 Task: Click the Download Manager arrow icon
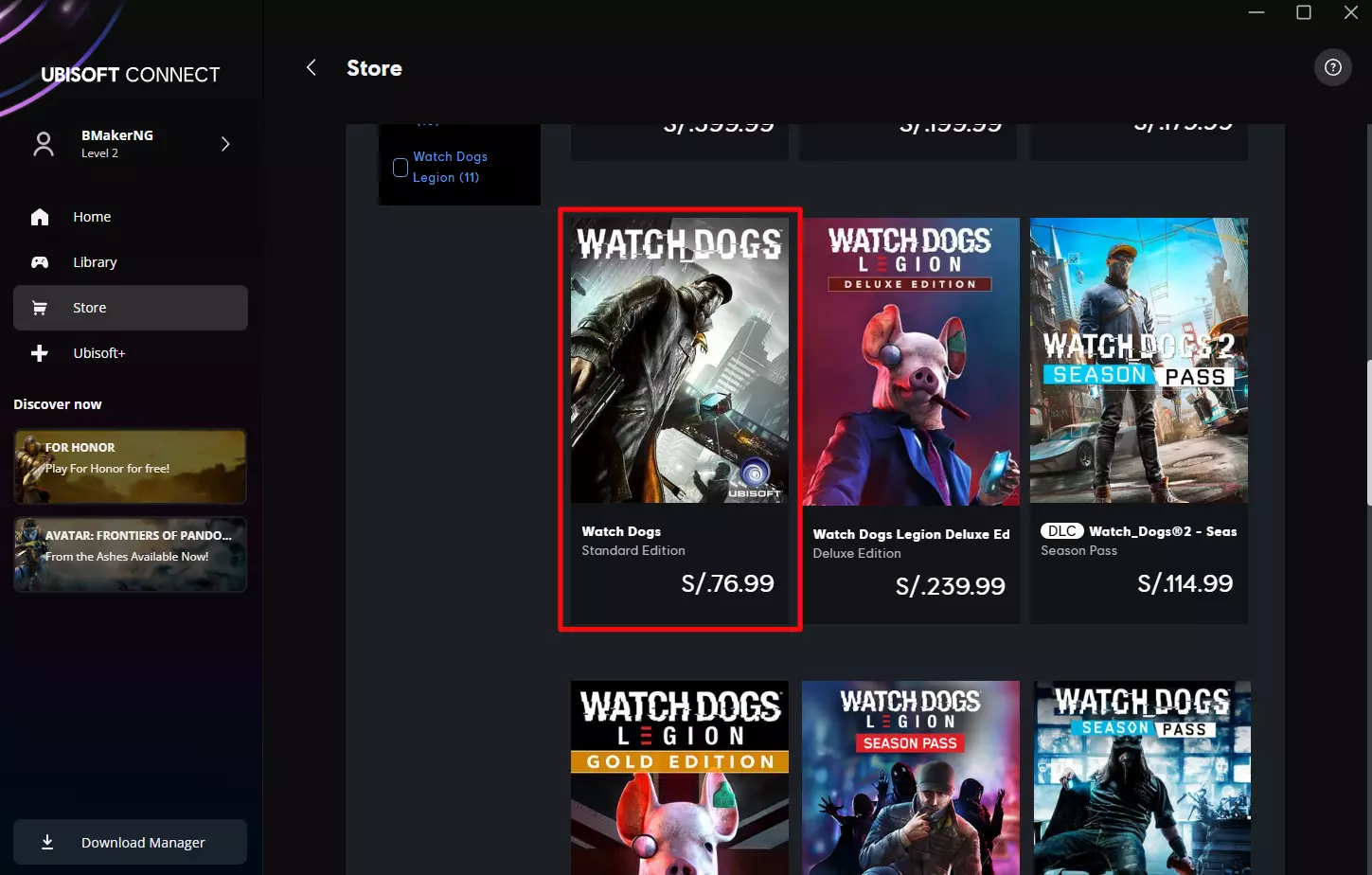47,842
